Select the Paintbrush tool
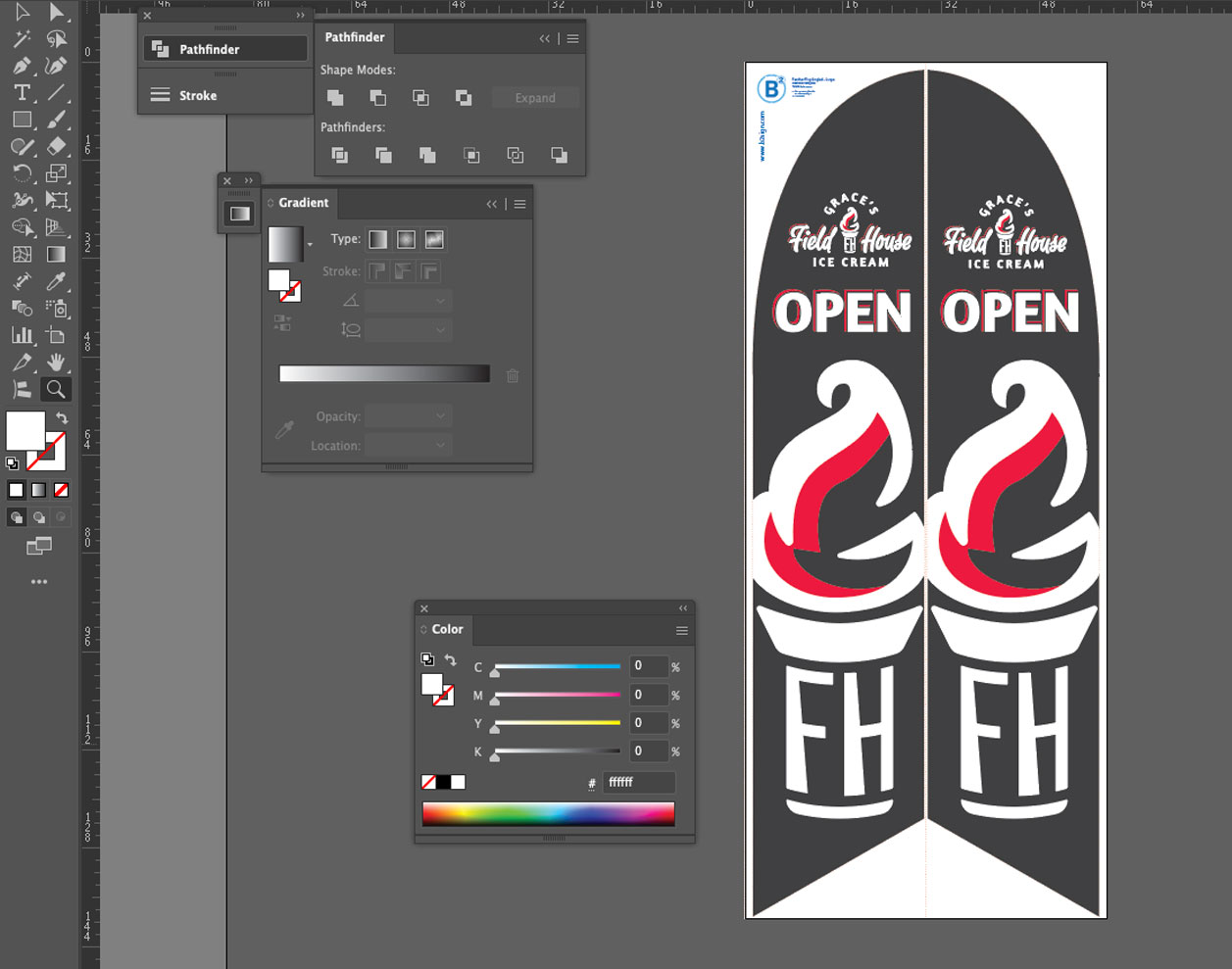The height and width of the screenshot is (969, 1232). [57, 120]
